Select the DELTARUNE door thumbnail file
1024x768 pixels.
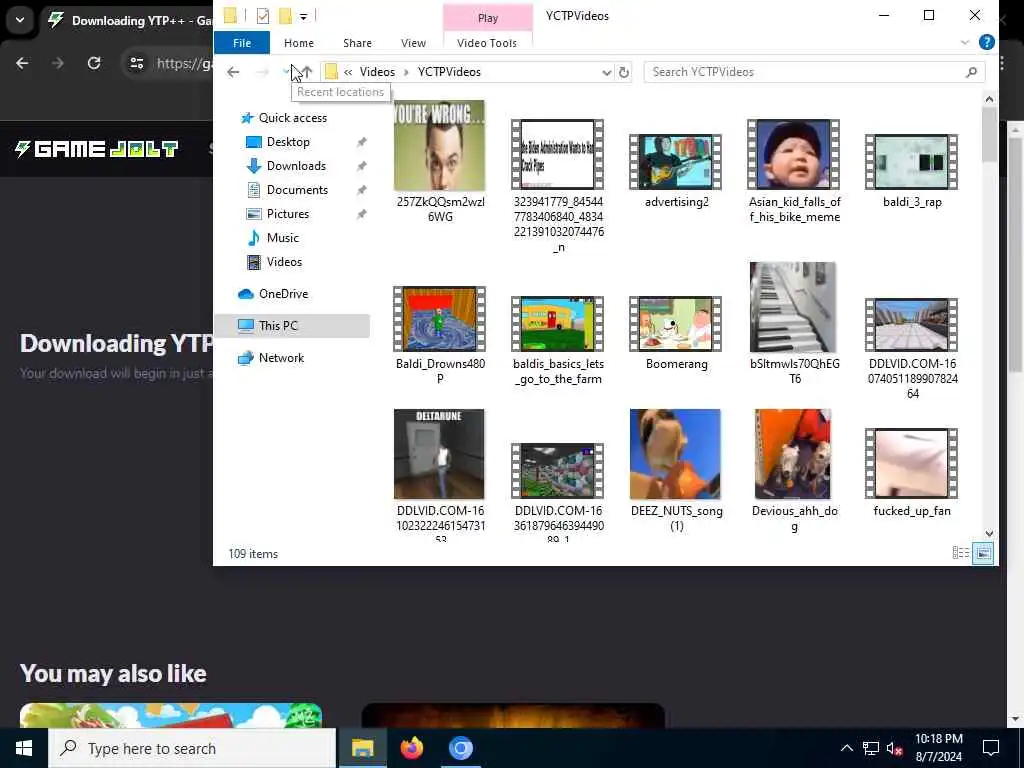point(439,455)
